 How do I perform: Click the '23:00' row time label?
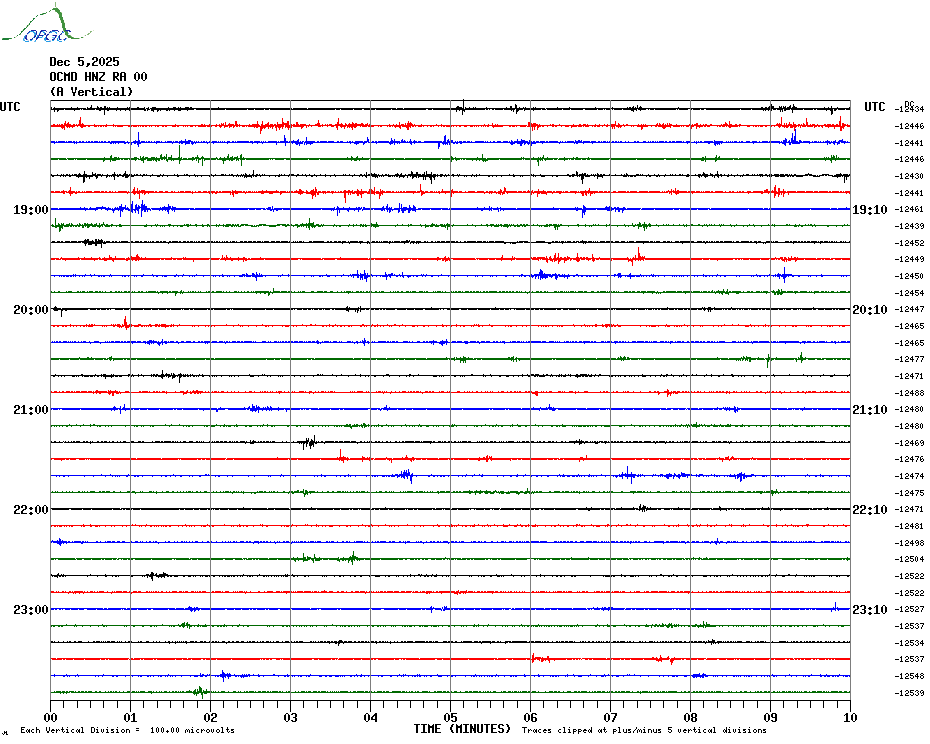31,610
